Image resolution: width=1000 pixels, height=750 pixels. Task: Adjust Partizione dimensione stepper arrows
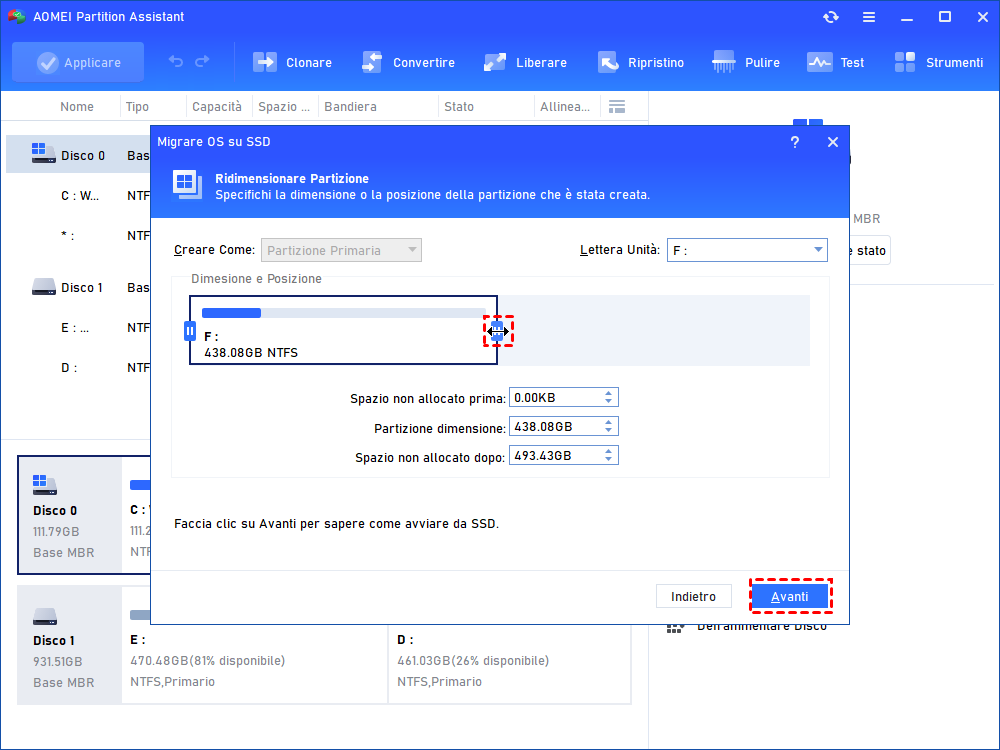pyautogui.click(x=608, y=427)
